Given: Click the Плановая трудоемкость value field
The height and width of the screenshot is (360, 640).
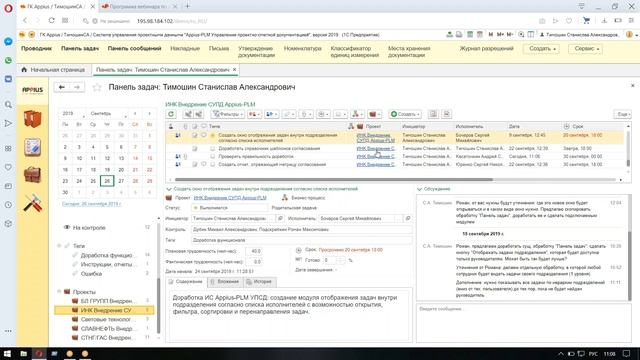Looking at the screenshot, I should point(253,251).
